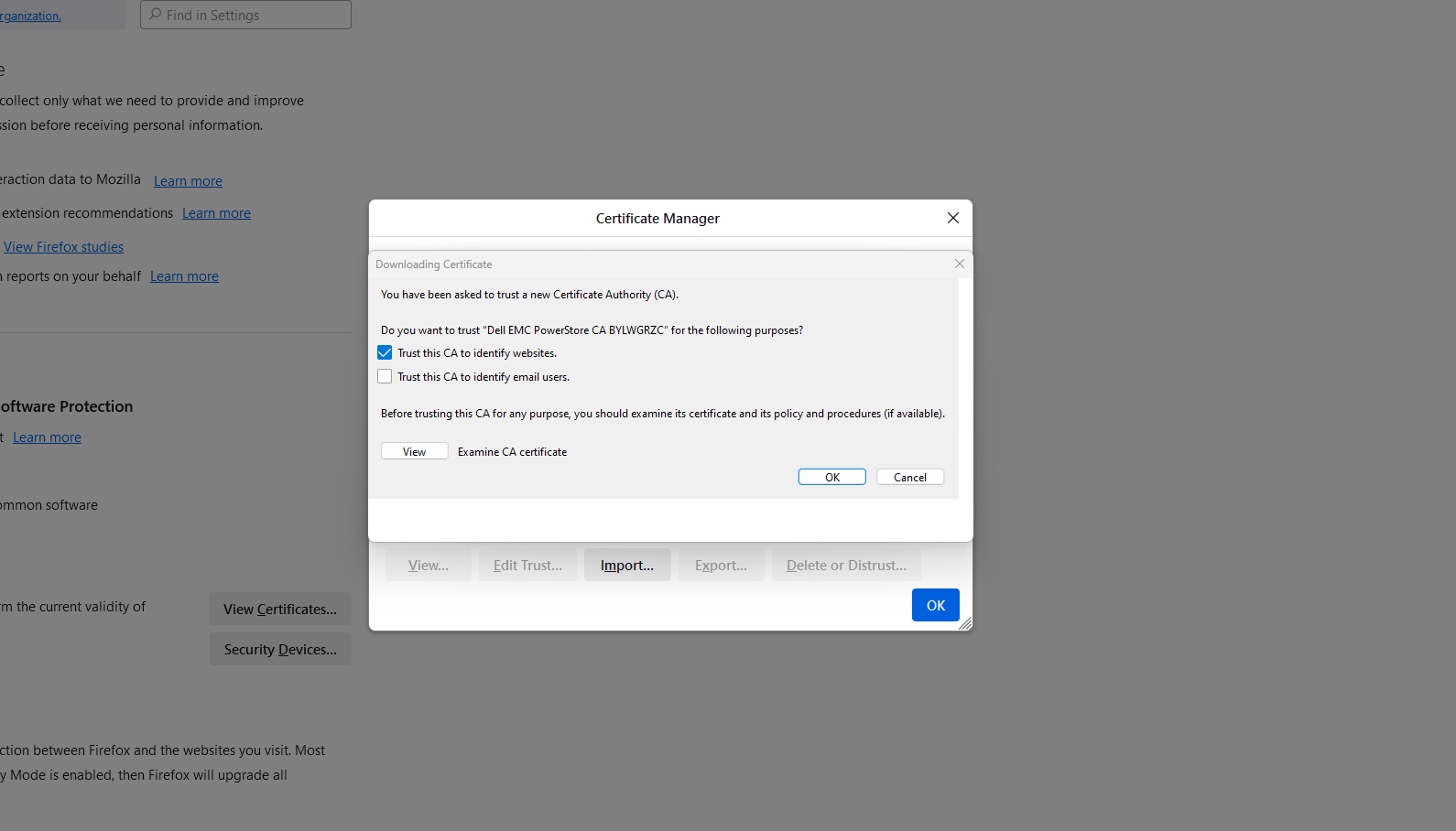Click the 'ommon software' text in Settings
1456x831 pixels.
pos(49,505)
